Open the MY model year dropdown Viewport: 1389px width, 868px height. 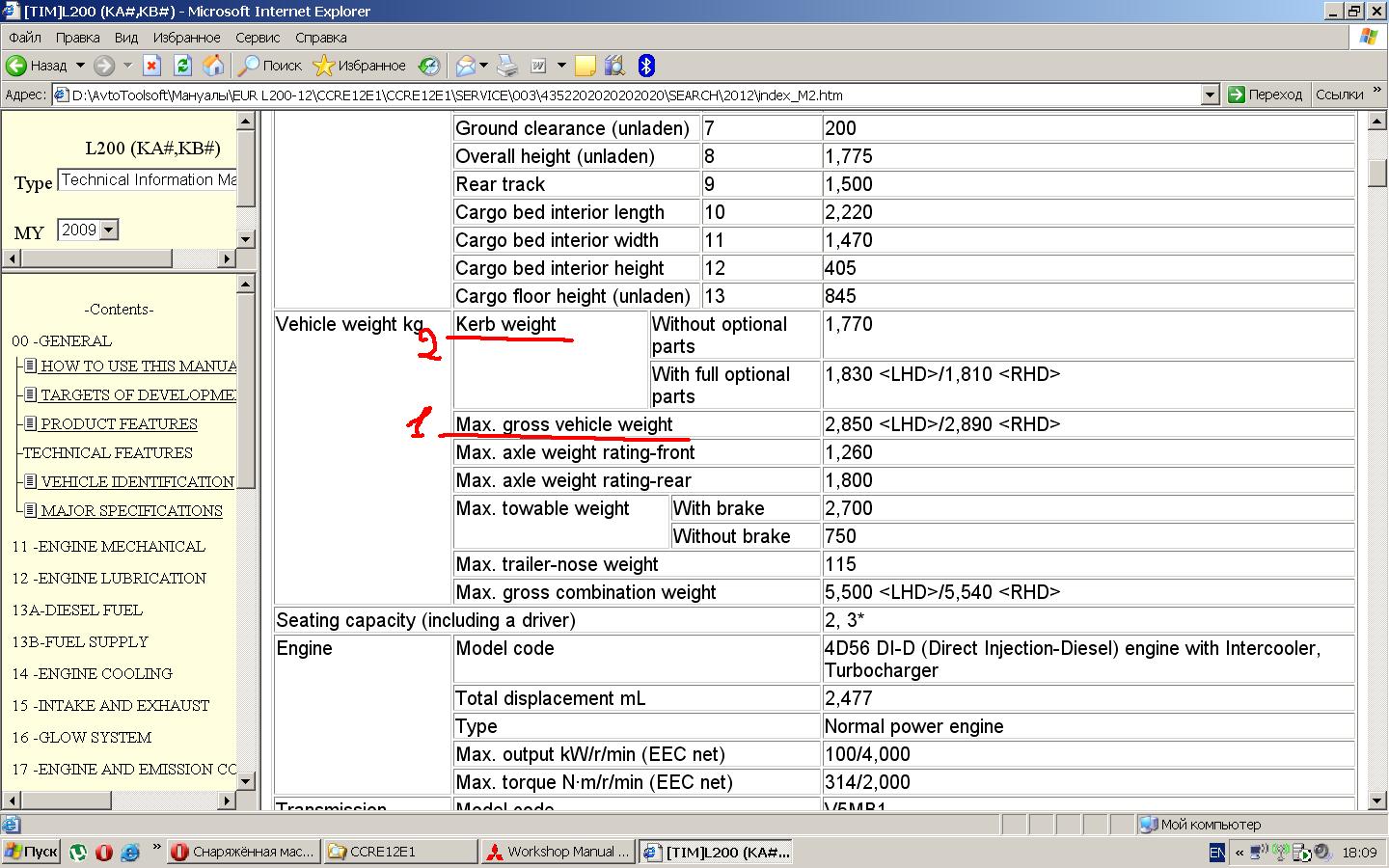click(109, 230)
